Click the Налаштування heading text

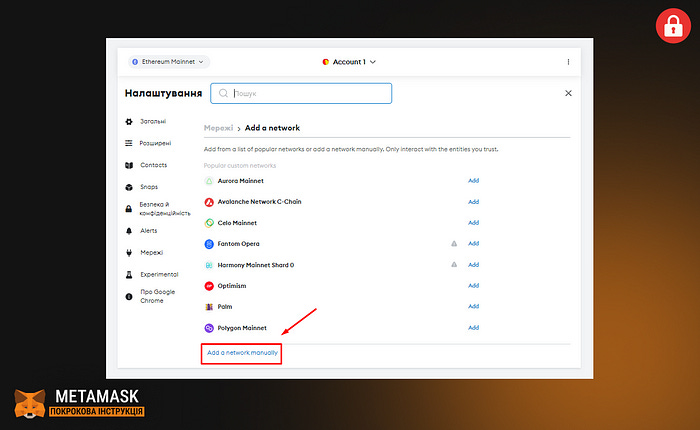(x=163, y=93)
